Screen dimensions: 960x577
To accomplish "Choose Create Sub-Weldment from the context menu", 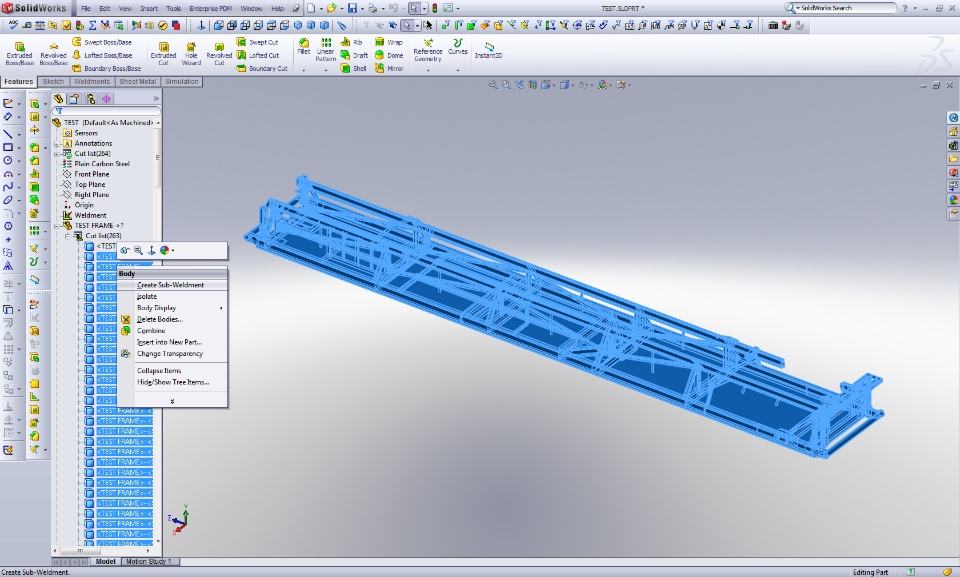I will (x=172, y=285).
